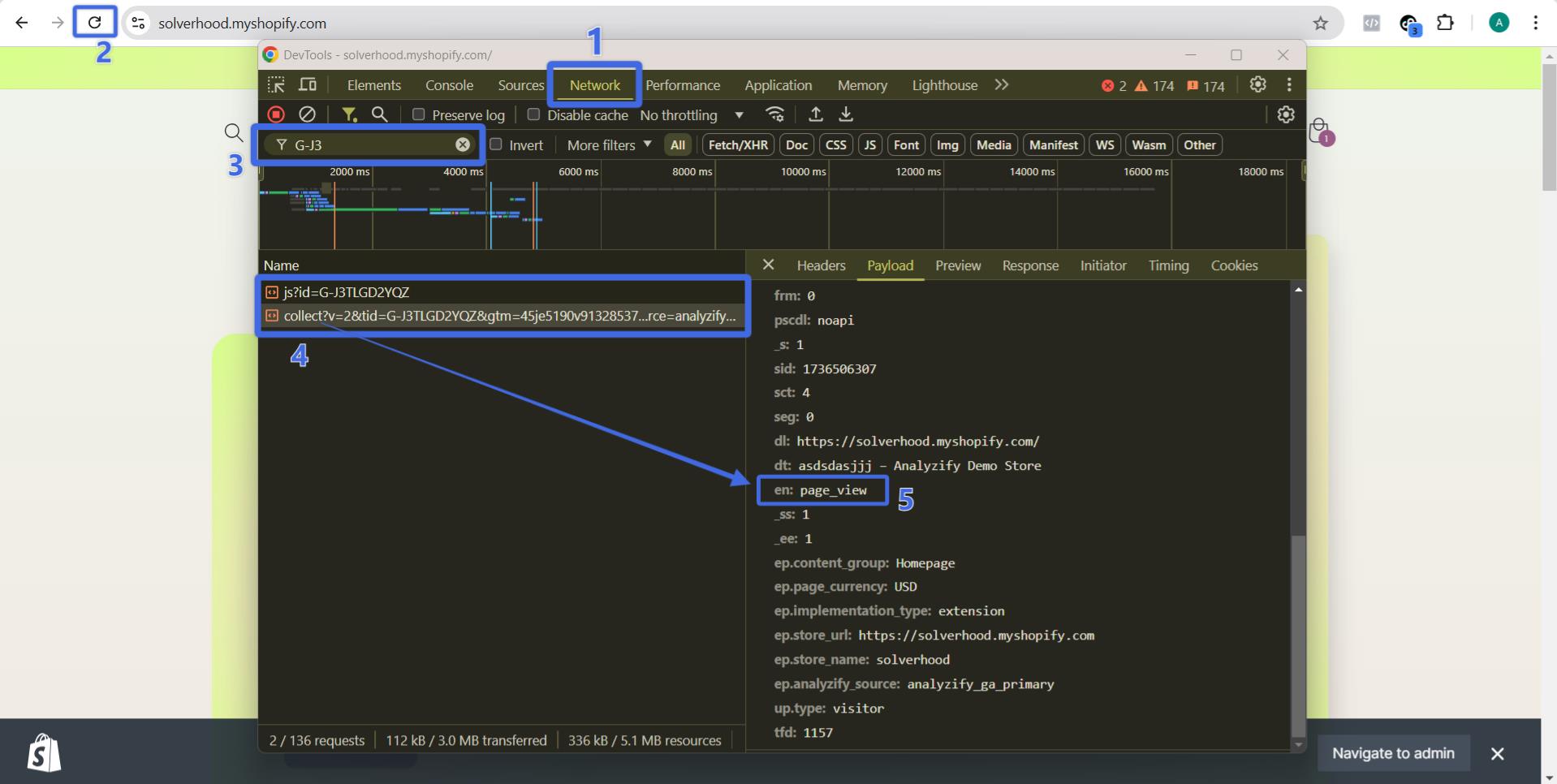The height and width of the screenshot is (784, 1557).
Task: Open the store search magnifier icon
Action: click(x=233, y=132)
